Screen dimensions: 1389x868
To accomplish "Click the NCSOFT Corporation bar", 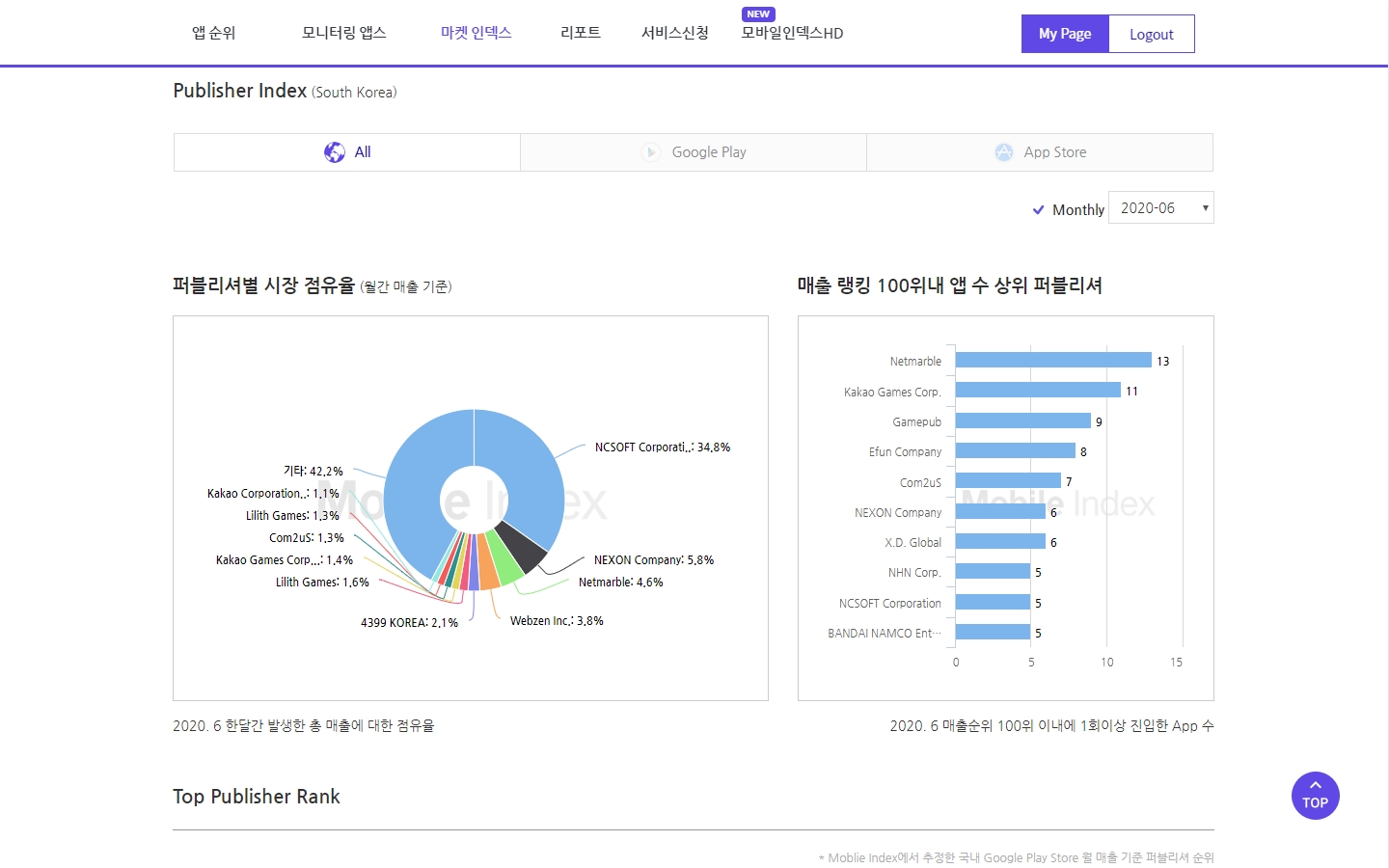I will click(x=993, y=602).
